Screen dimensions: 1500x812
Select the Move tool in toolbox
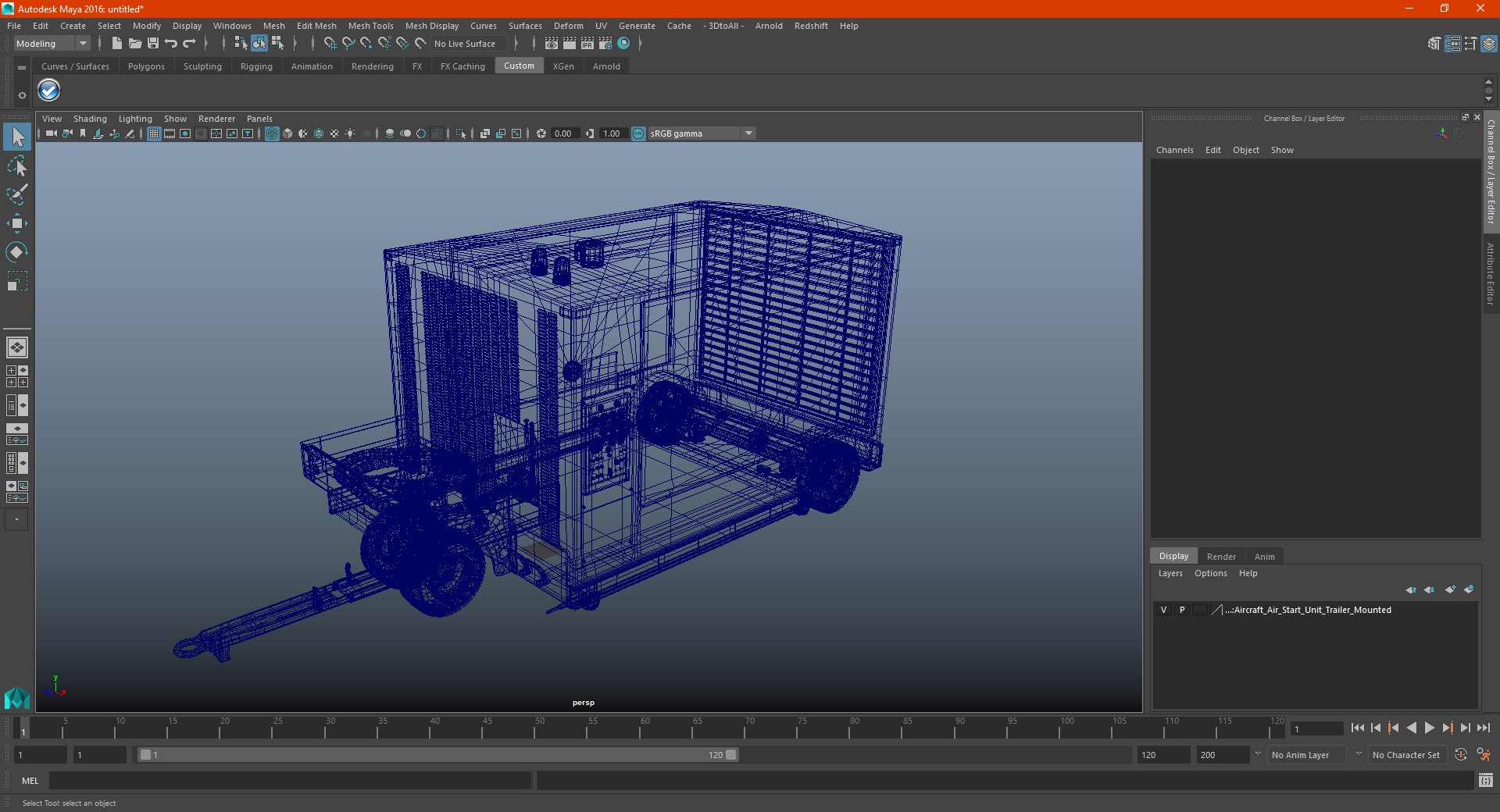click(x=16, y=224)
